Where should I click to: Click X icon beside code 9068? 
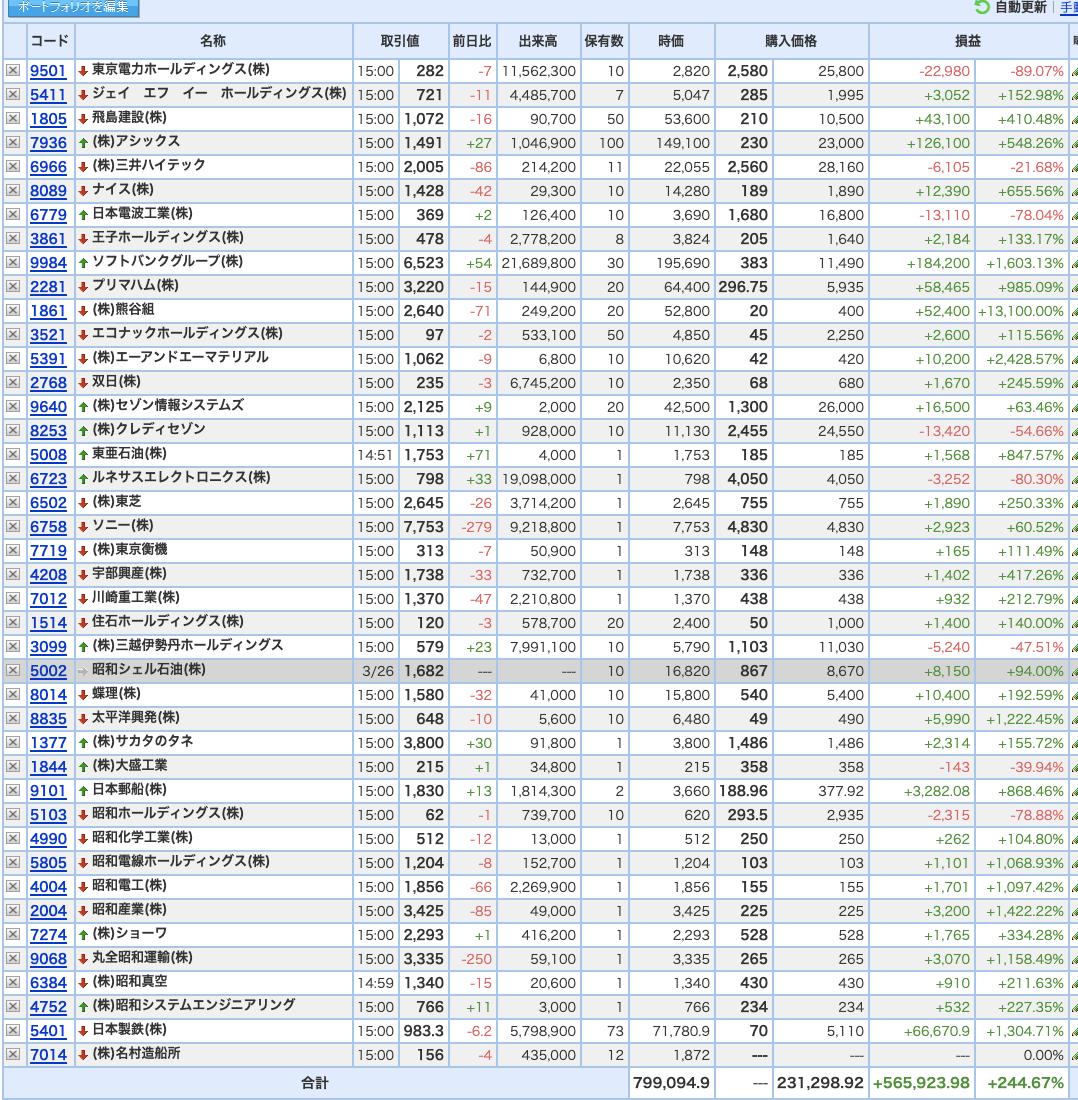pyautogui.click(x=13, y=958)
